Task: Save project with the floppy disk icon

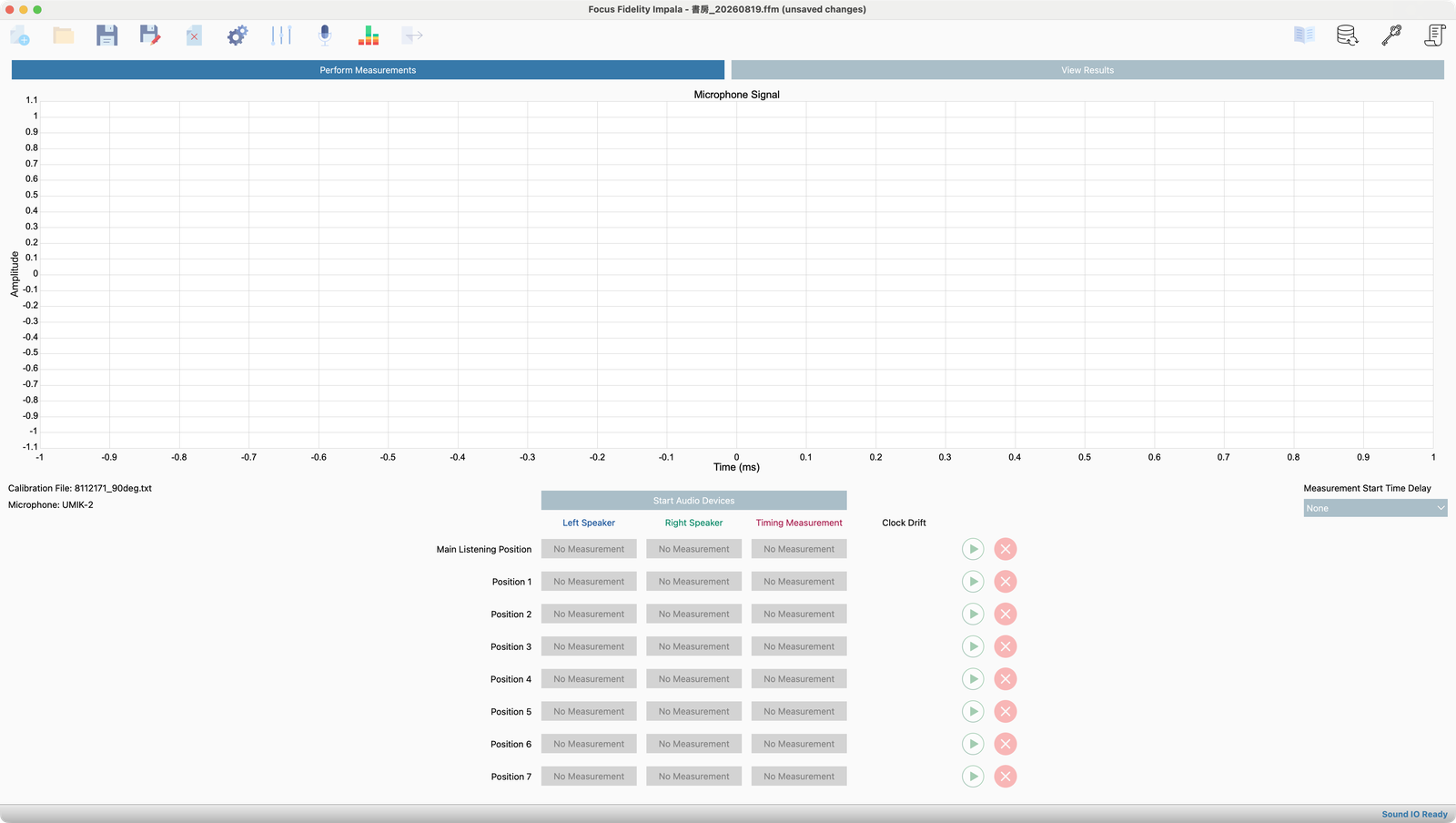Action: pos(107,36)
